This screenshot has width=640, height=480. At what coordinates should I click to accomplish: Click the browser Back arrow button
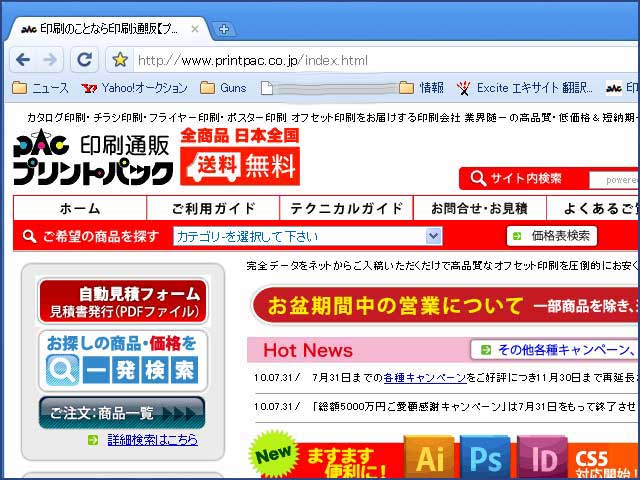(x=22, y=60)
